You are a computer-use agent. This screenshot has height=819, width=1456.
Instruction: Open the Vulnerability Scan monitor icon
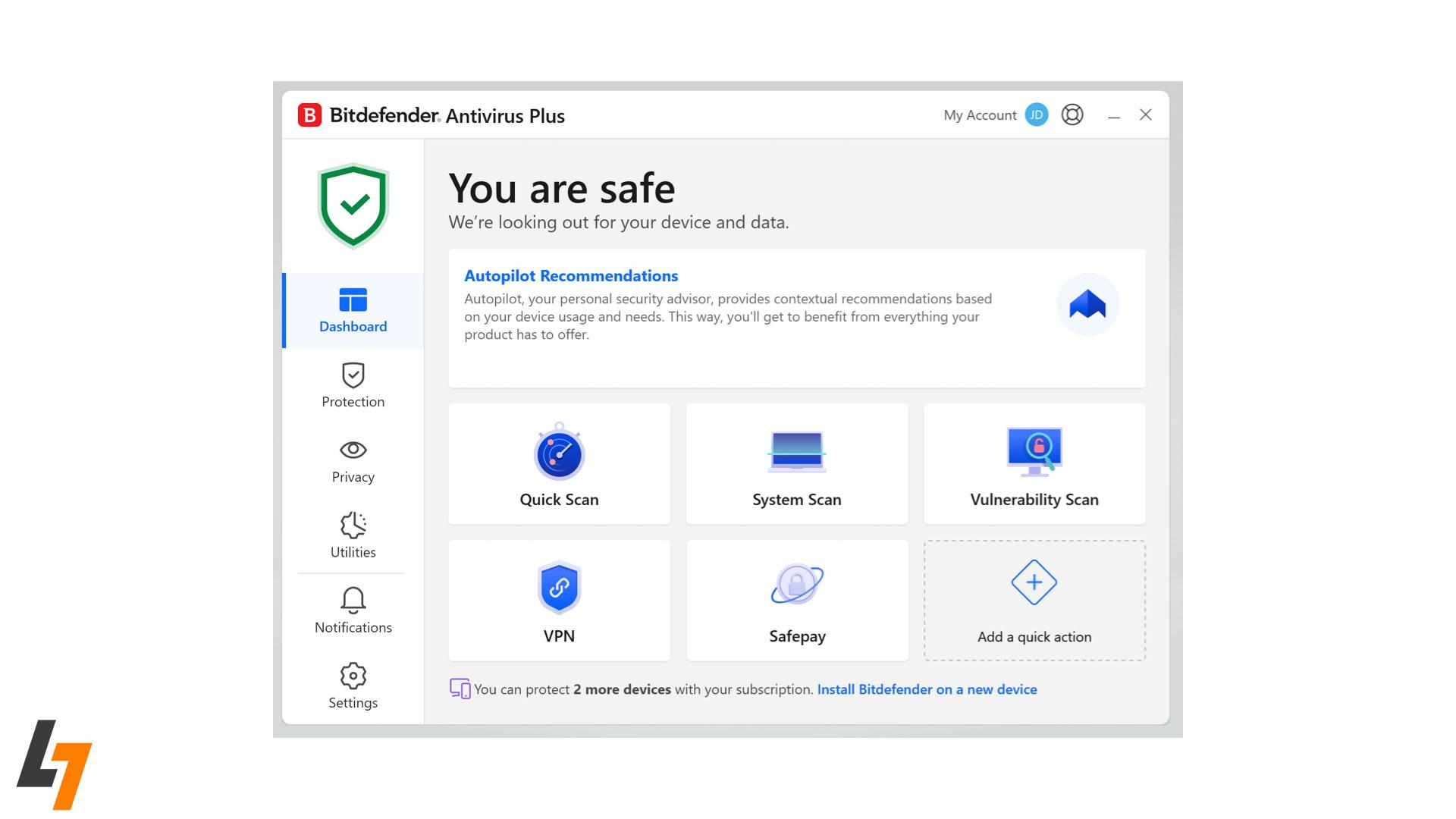tap(1034, 451)
